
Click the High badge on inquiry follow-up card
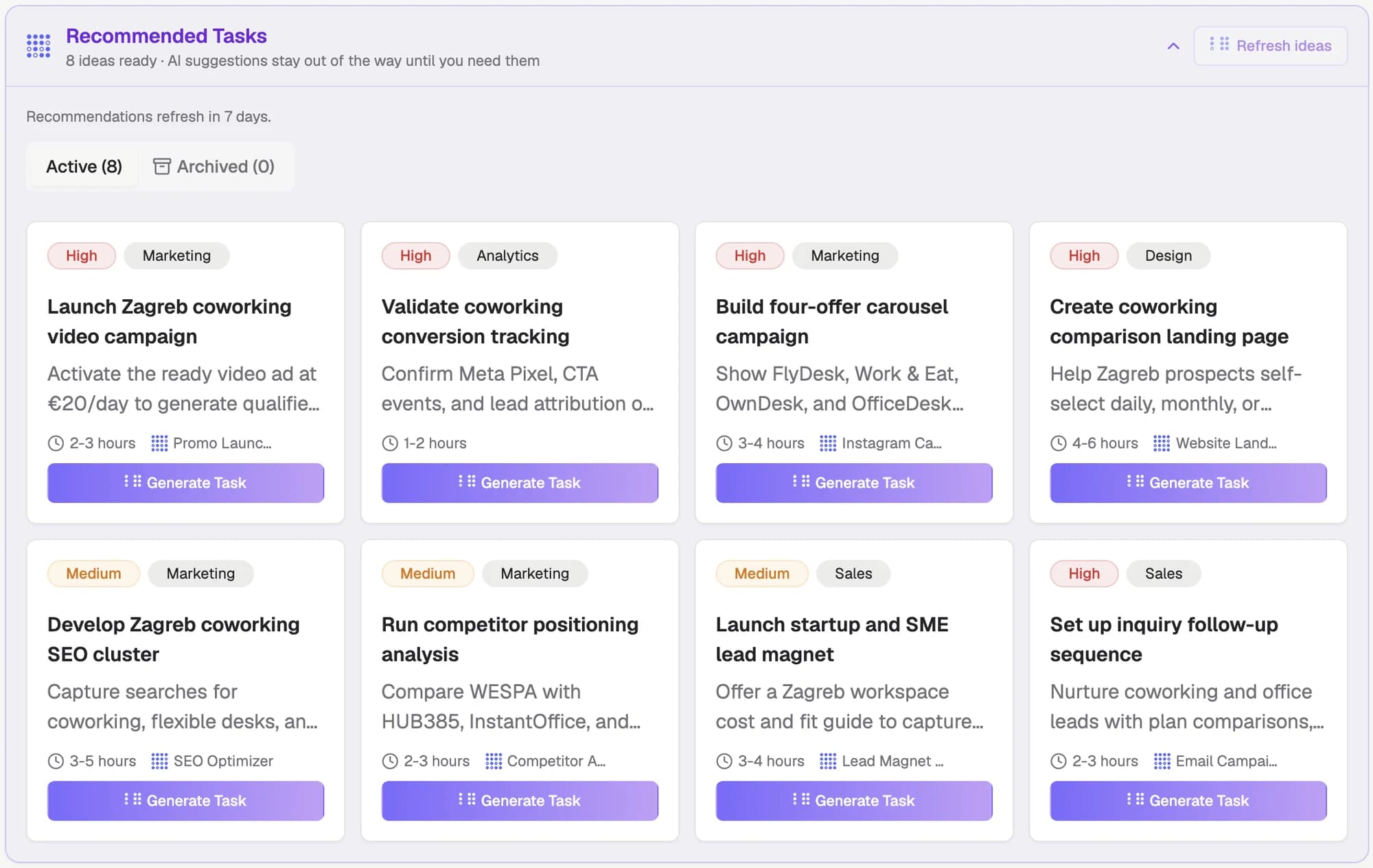click(1084, 574)
